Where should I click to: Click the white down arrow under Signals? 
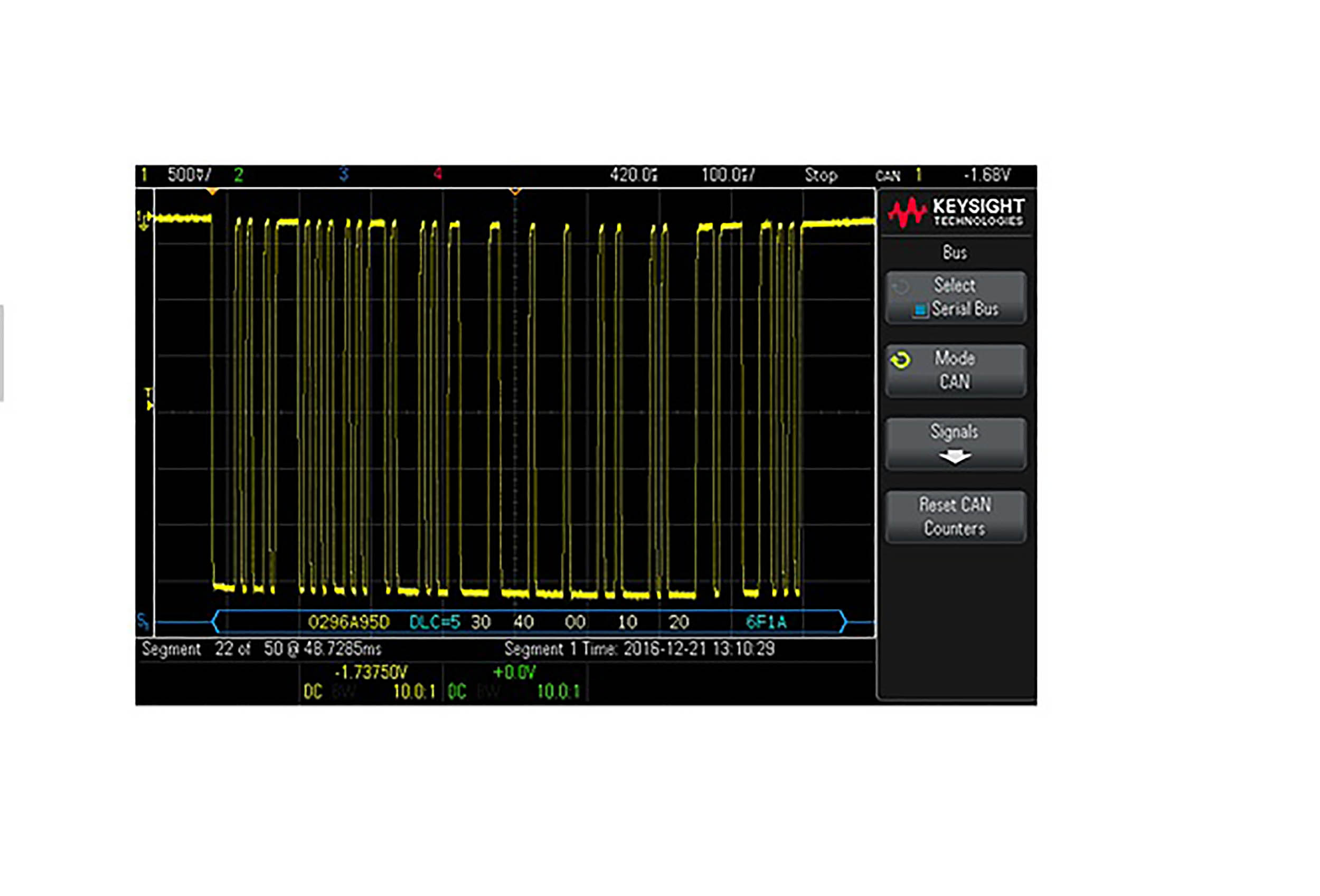click(x=955, y=457)
